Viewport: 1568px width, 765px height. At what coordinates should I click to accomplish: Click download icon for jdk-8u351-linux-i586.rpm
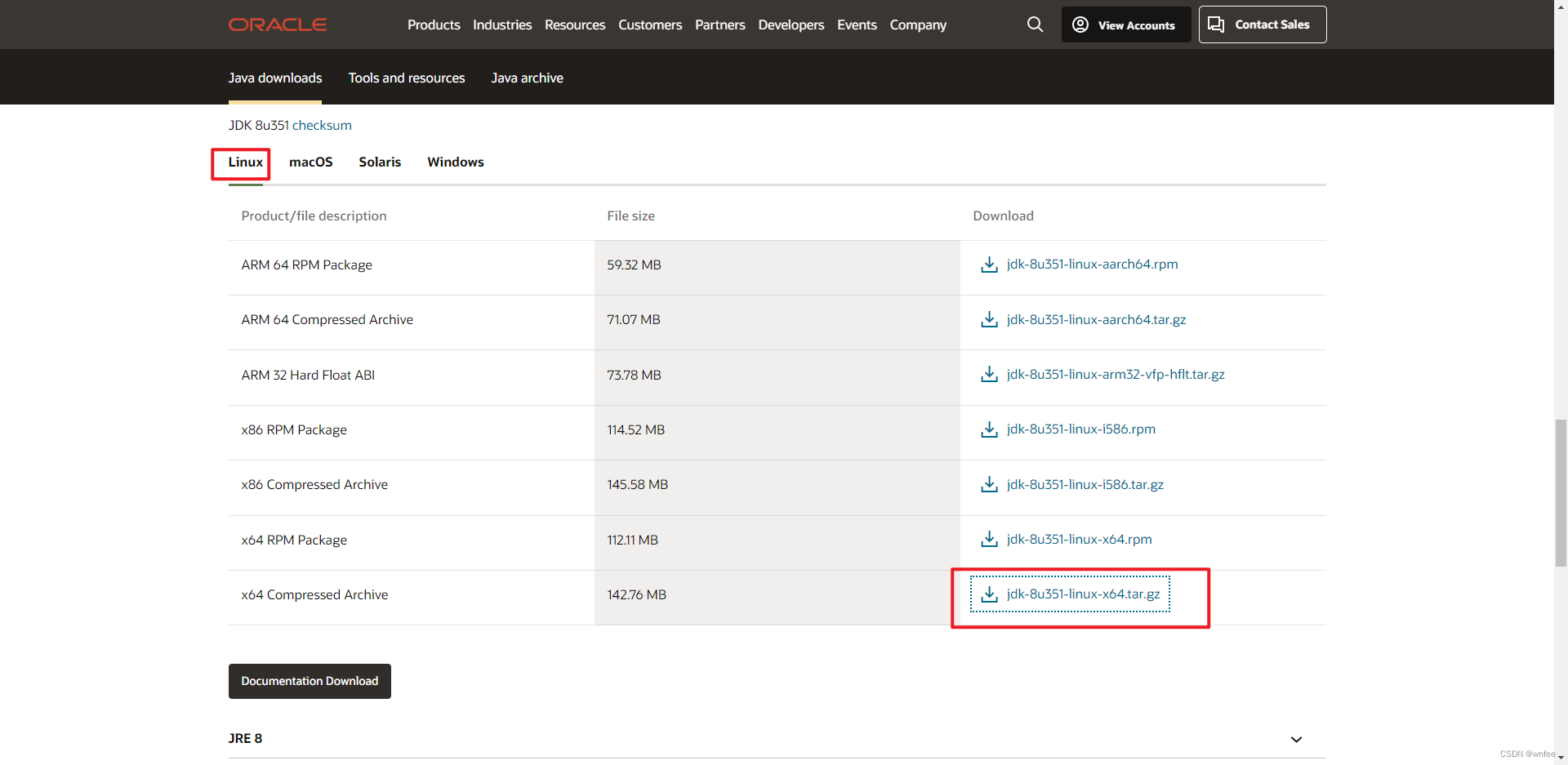pos(989,429)
